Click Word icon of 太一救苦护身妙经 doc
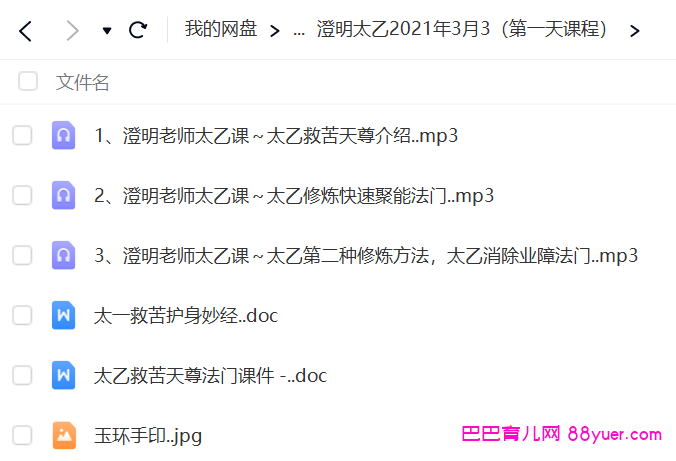Screen dimensions: 676x461 (x=63, y=315)
